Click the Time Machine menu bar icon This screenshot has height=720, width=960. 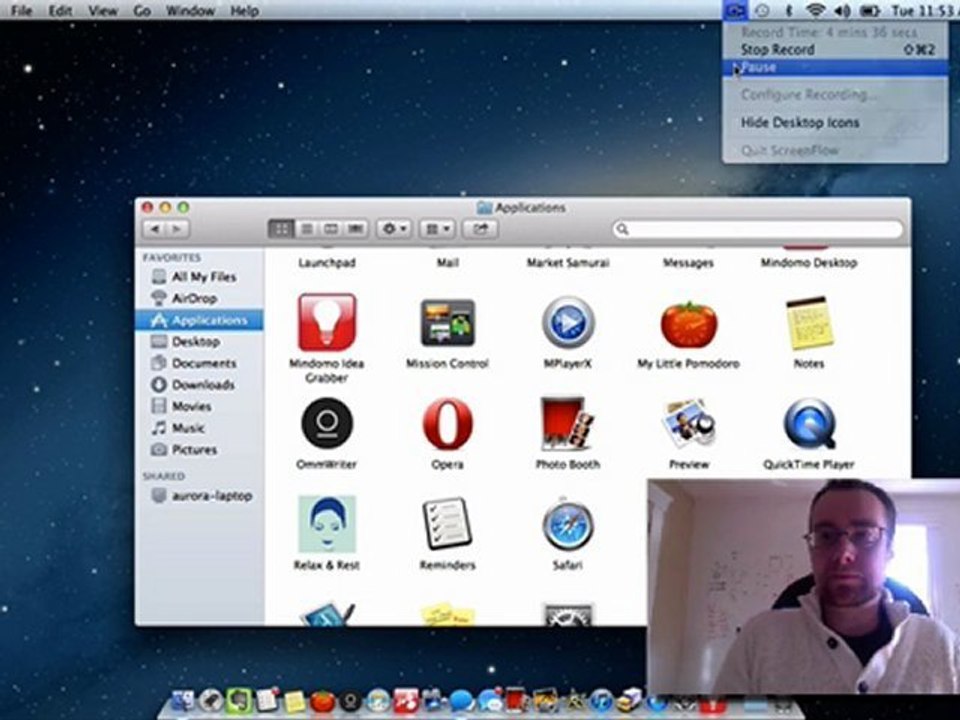[762, 10]
